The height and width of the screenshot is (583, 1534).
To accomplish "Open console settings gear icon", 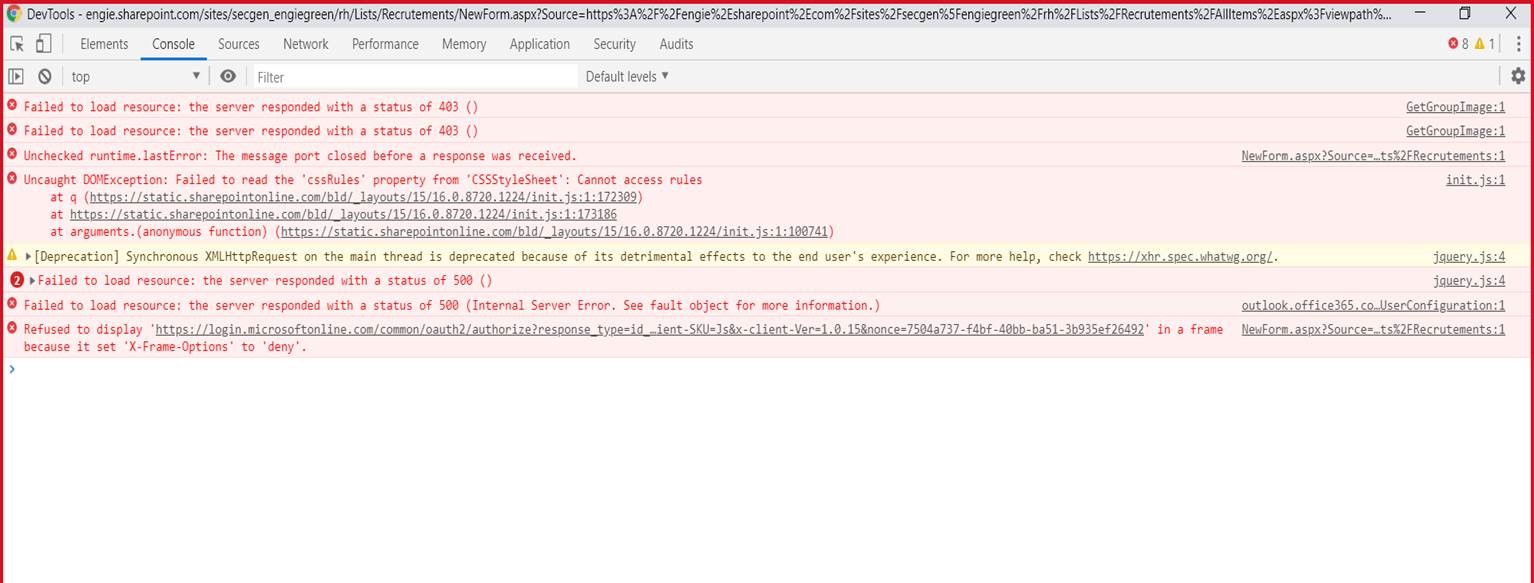I will pos(1518,76).
